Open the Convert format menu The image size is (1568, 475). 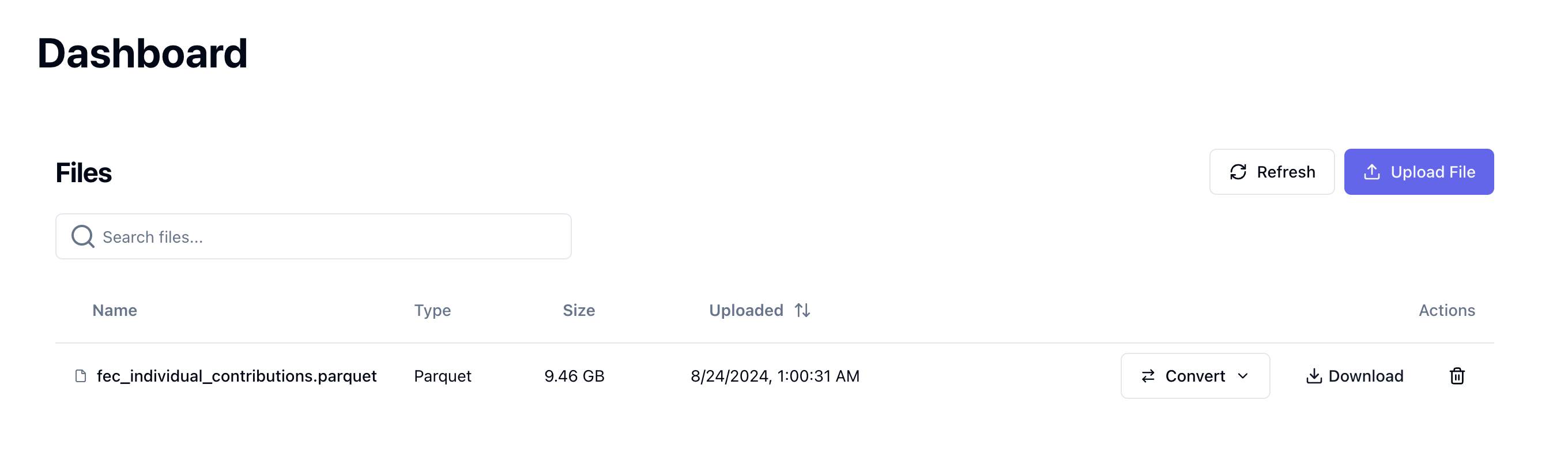(x=1194, y=376)
